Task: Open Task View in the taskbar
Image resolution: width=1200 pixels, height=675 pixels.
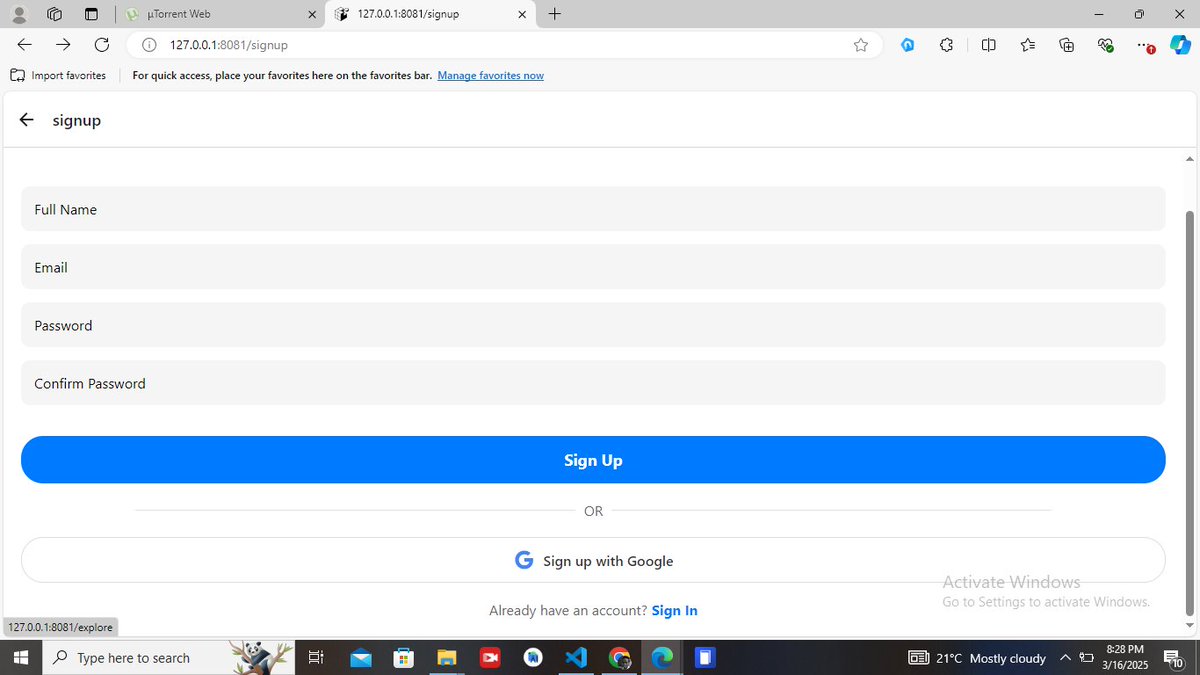Action: [315, 657]
